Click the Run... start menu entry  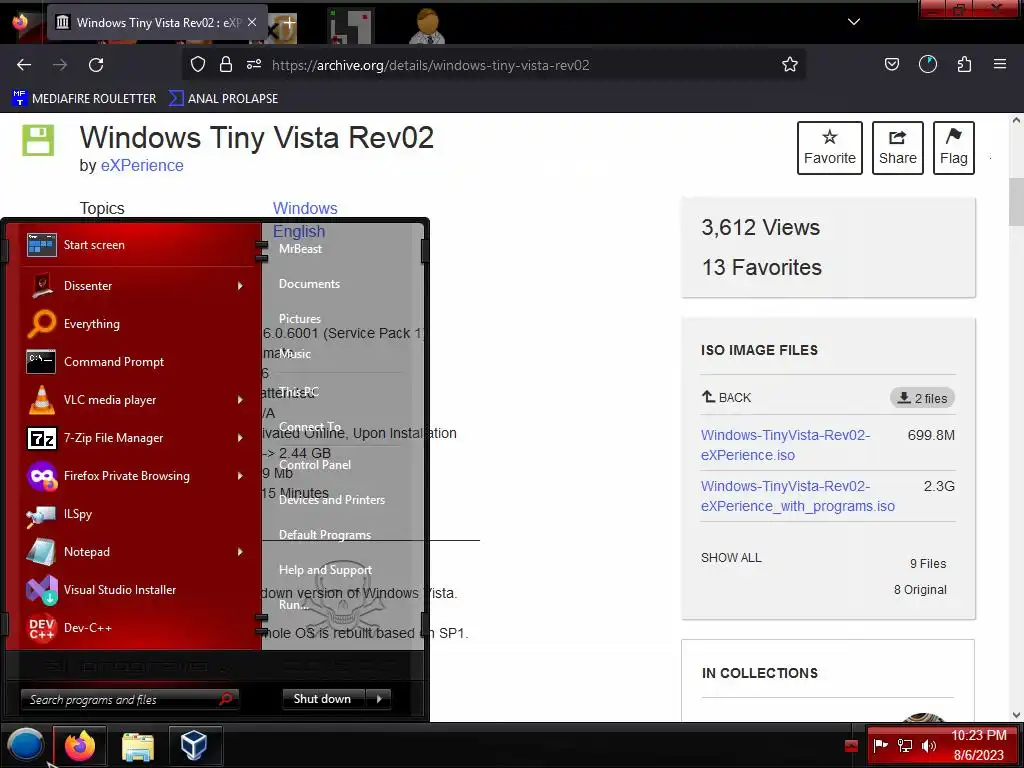click(294, 605)
